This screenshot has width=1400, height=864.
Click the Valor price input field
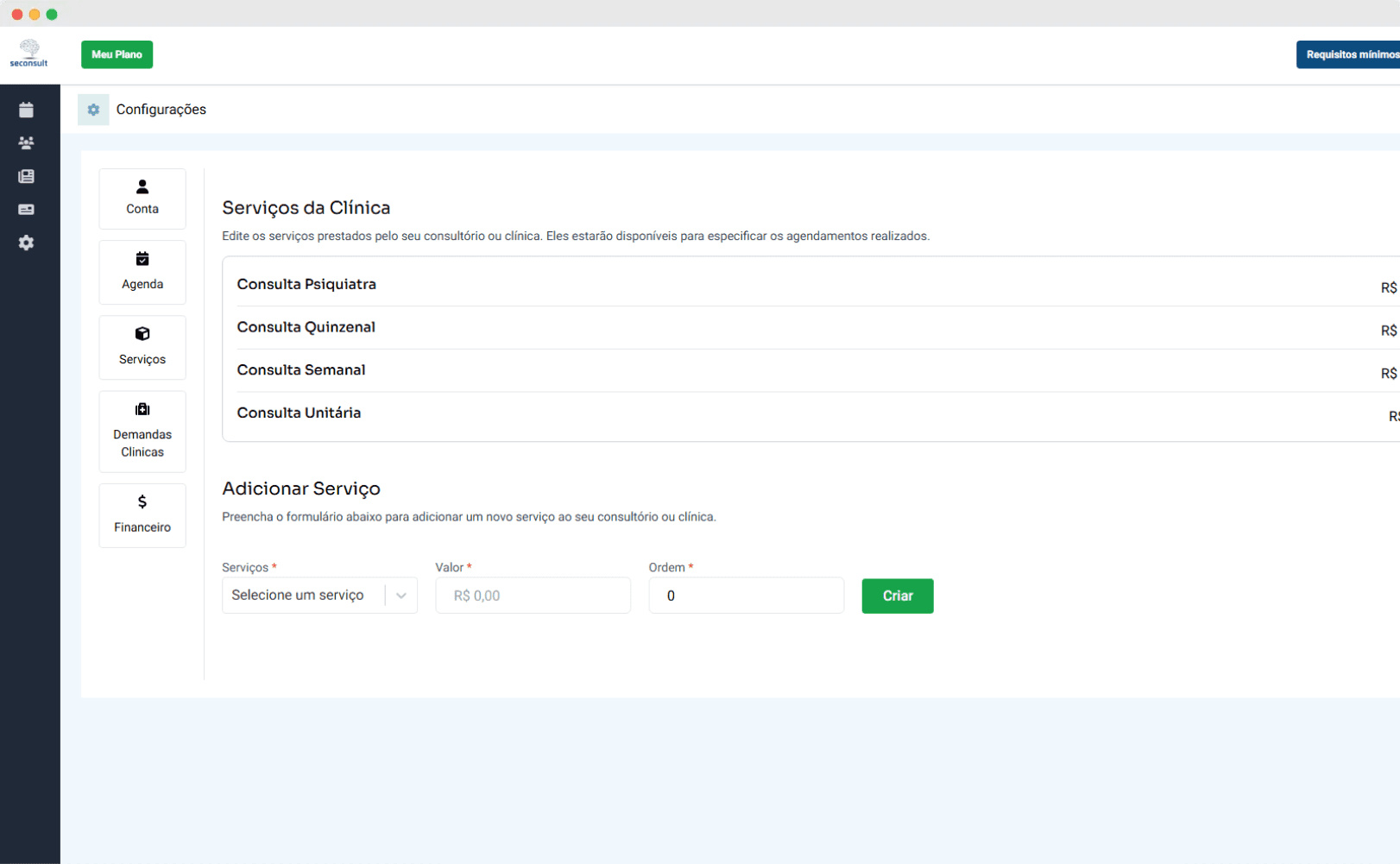point(533,596)
